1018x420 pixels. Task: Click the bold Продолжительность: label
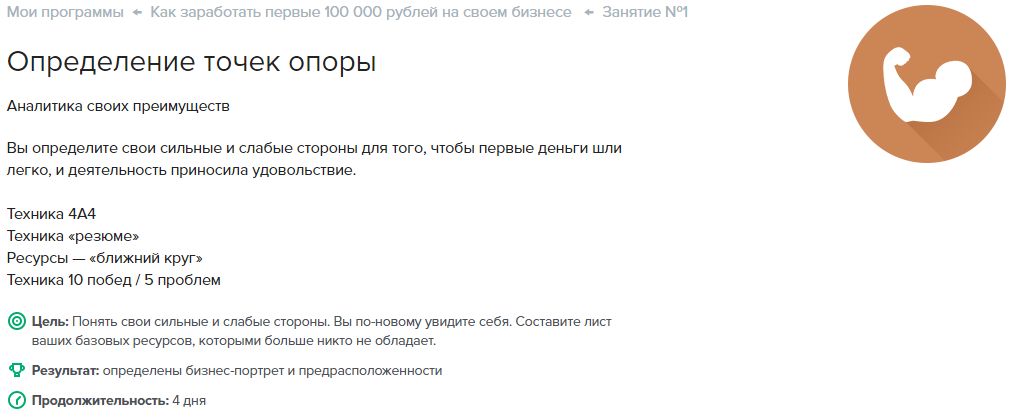click(x=100, y=401)
